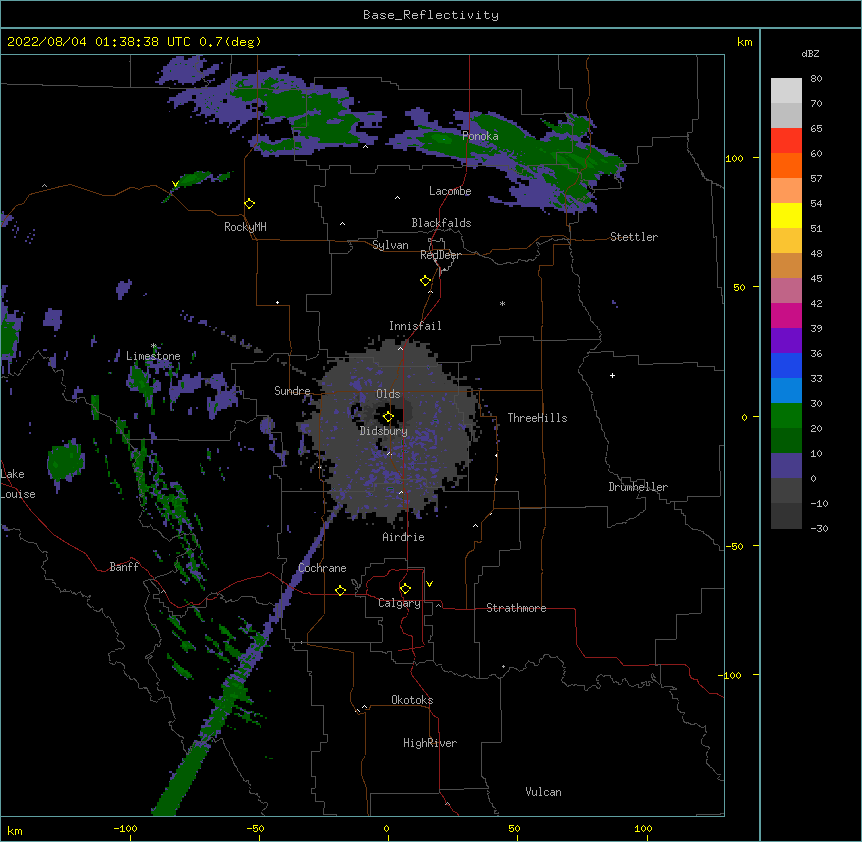Click the red 65 dBZ legend swatch
Image resolution: width=862 pixels, height=842 pixels.
786,140
